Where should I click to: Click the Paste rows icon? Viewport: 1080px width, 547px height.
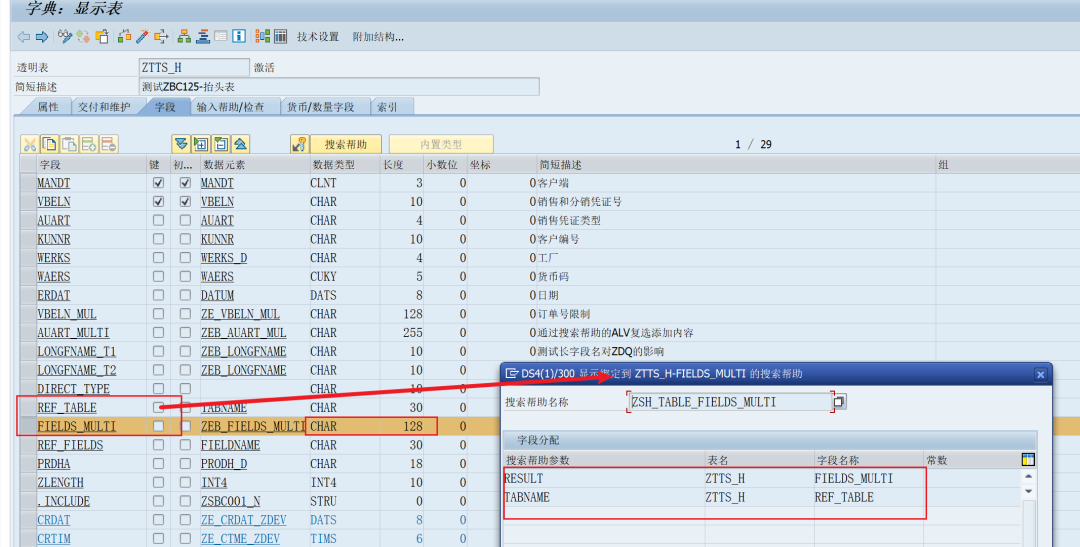pos(70,144)
